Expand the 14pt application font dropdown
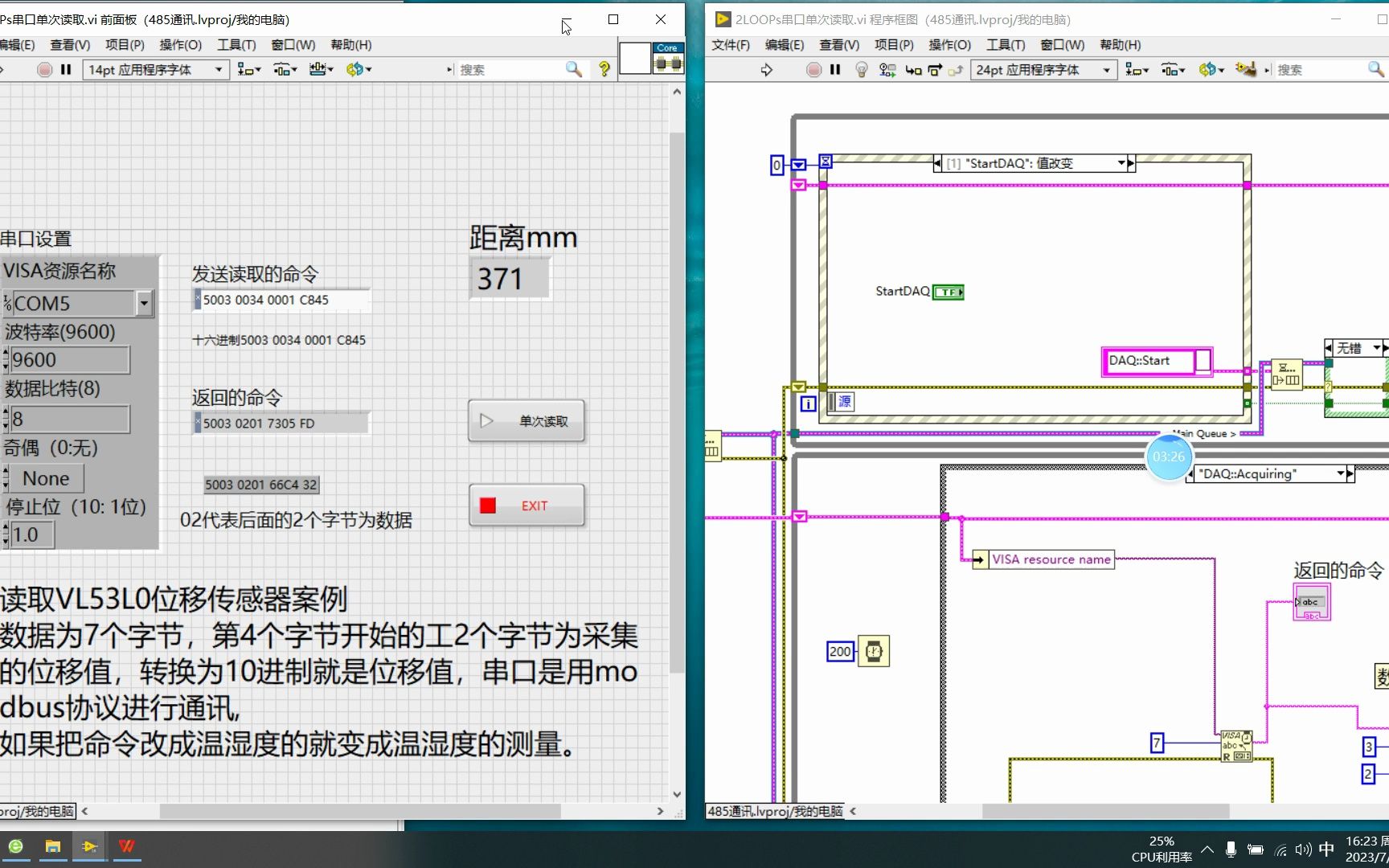Image resolution: width=1389 pixels, height=868 pixels. coord(218,70)
